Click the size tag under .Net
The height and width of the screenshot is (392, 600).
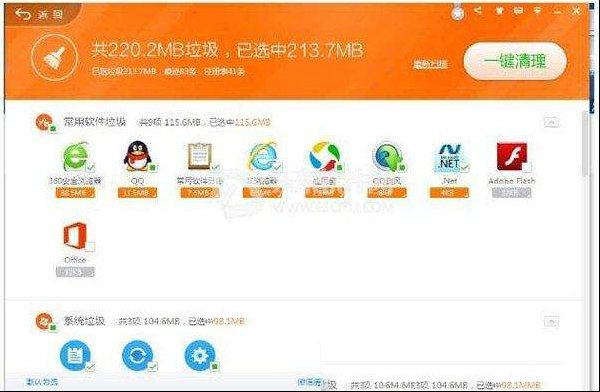(449, 193)
